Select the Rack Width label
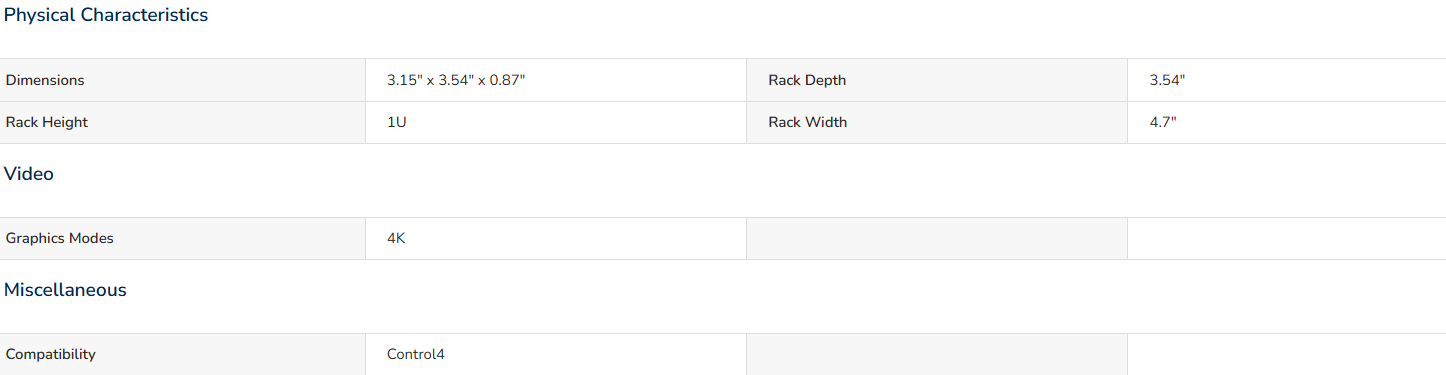The height and width of the screenshot is (375, 1446). pyautogui.click(x=807, y=122)
